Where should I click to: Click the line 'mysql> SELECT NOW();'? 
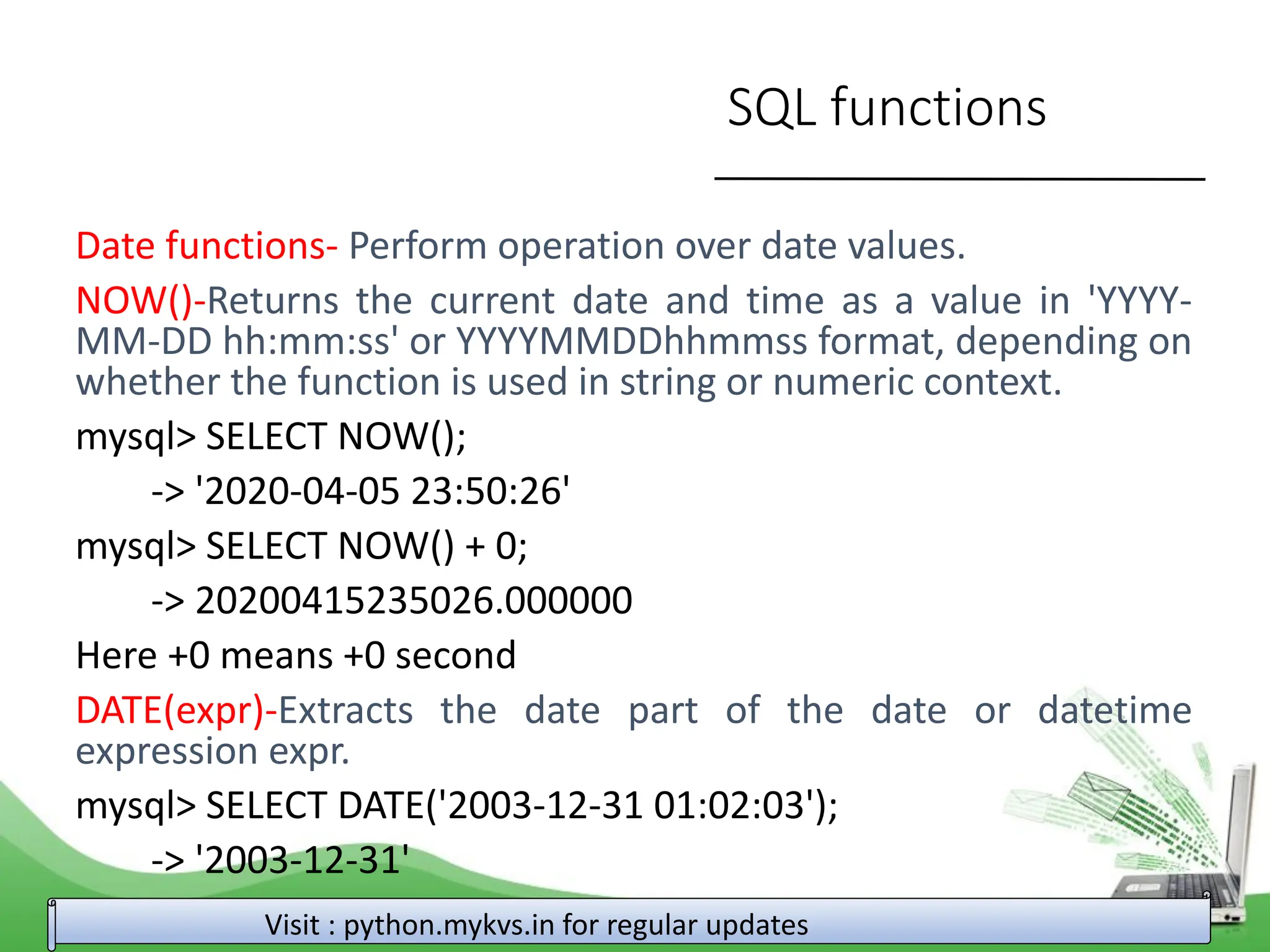(x=271, y=437)
